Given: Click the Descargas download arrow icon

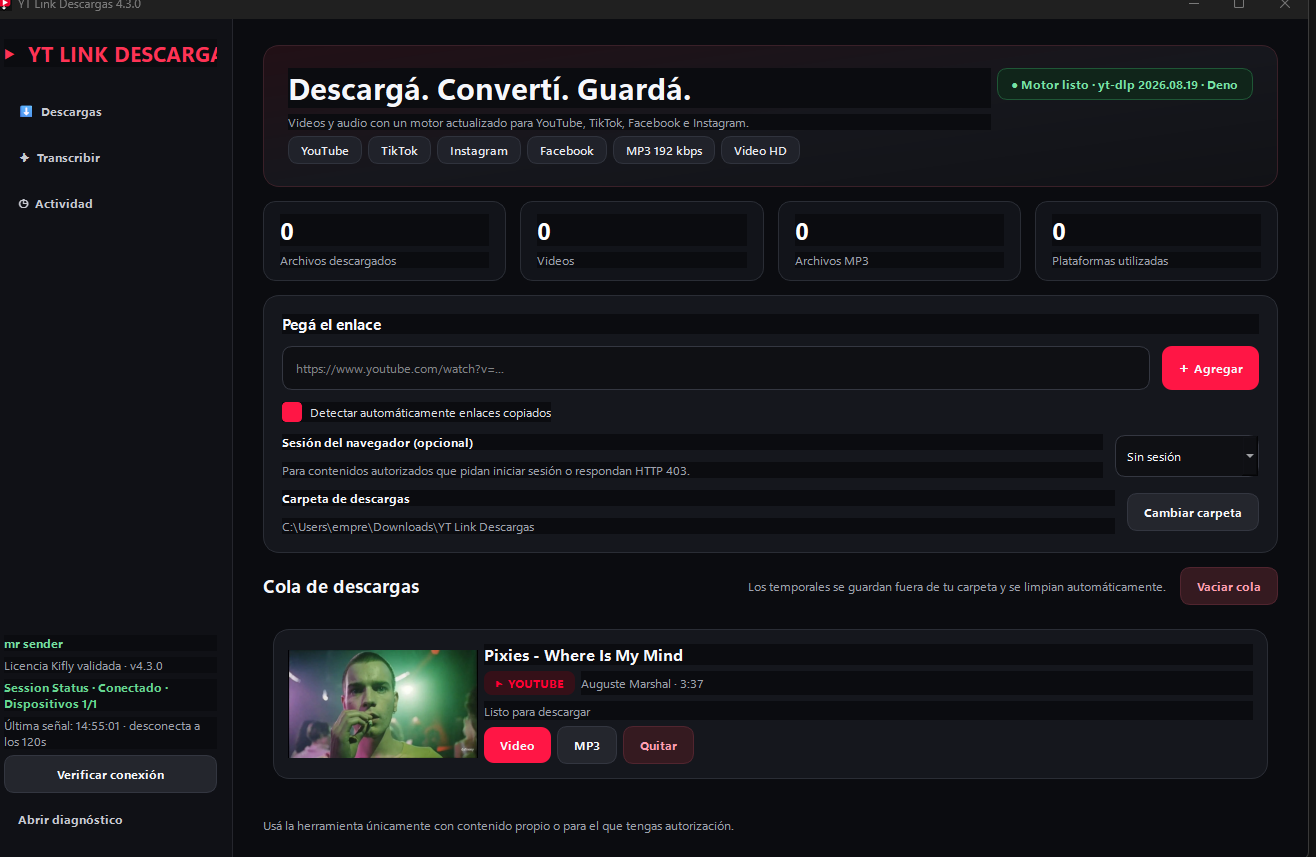Looking at the screenshot, I should click(26, 112).
